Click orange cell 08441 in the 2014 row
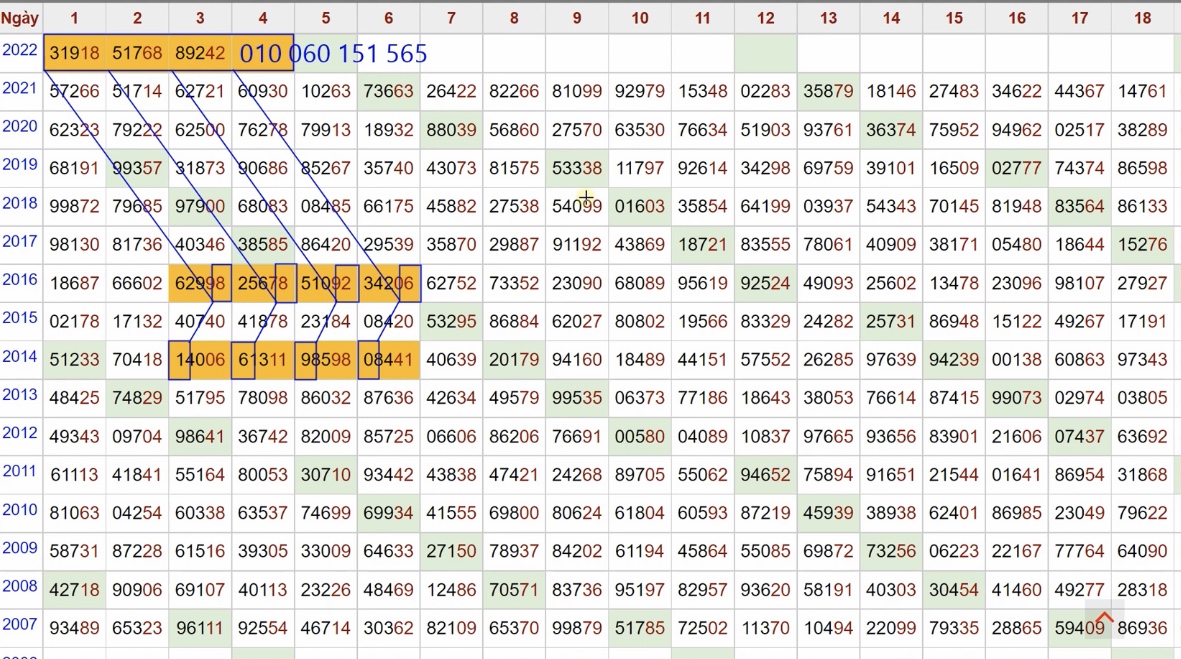This screenshot has width=1181, height=659. (388, 359)
